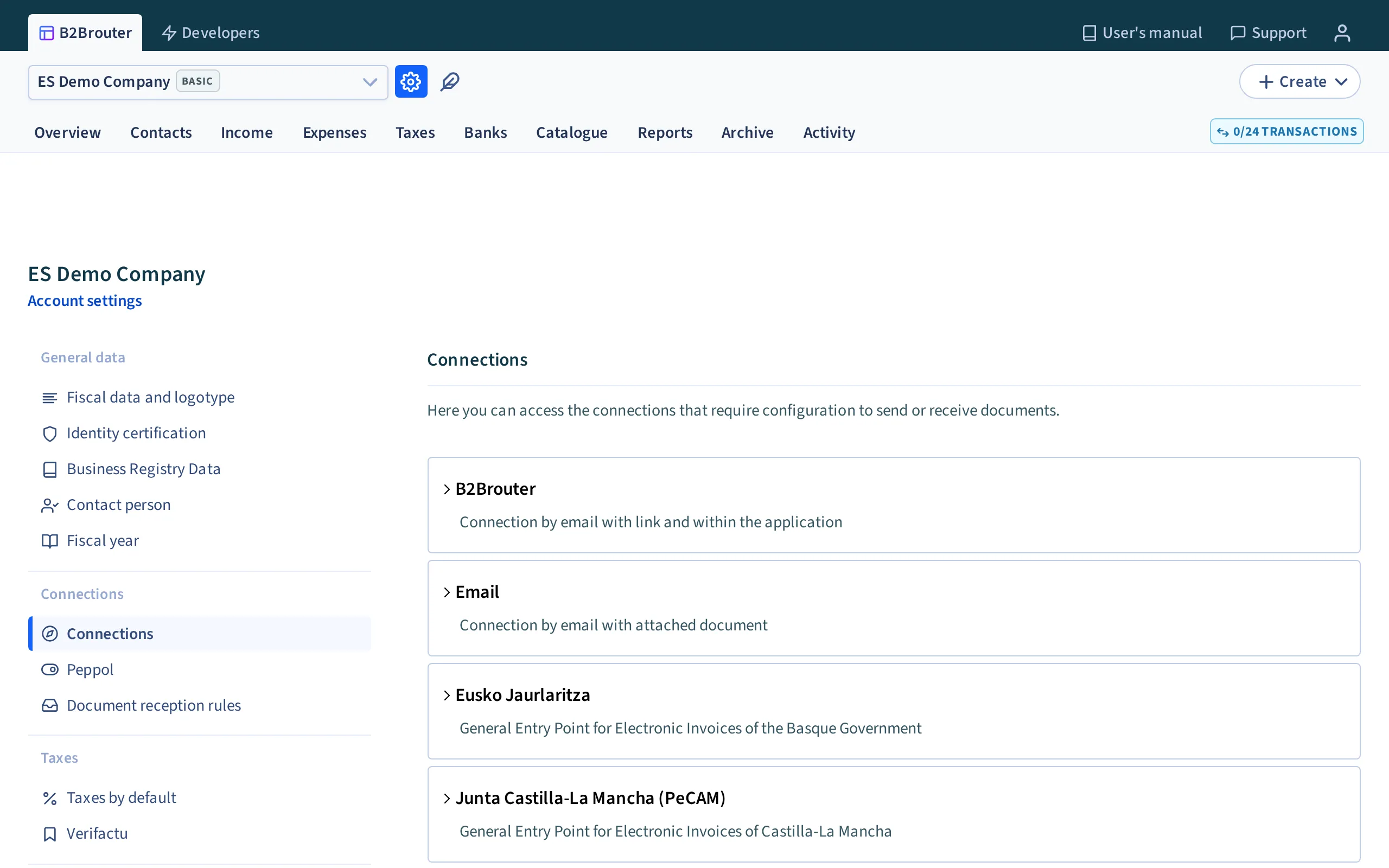
Task: Open the Income menu
Action: tap(247, 132)
